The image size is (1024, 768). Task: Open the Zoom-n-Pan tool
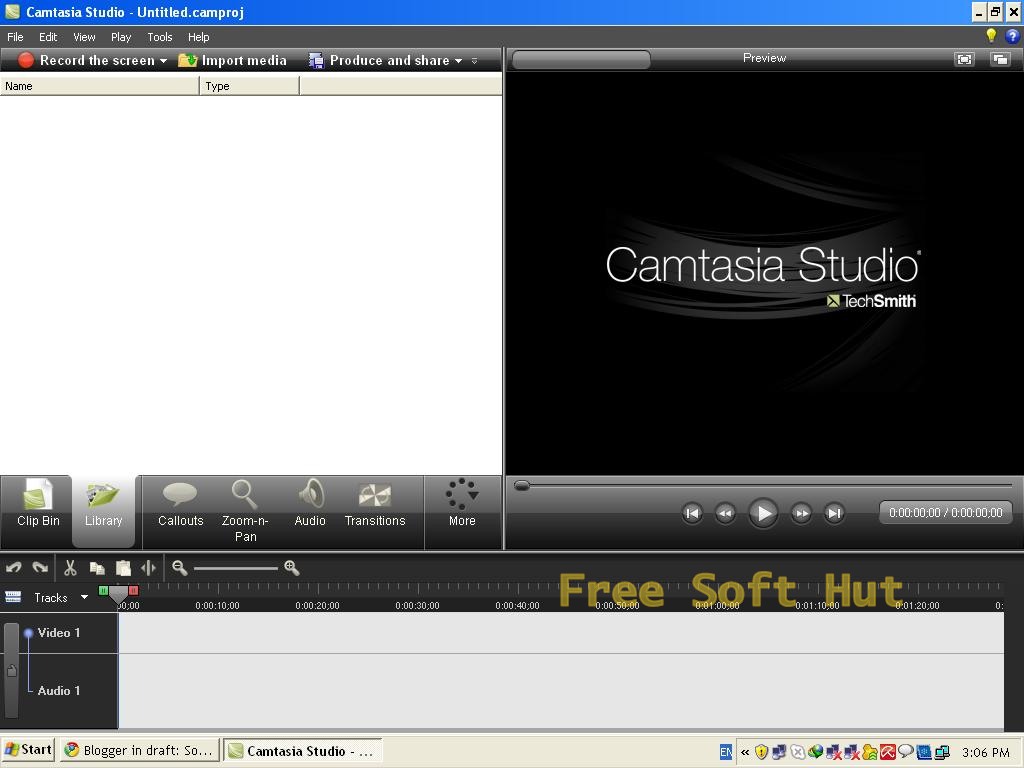coord(245,512)
